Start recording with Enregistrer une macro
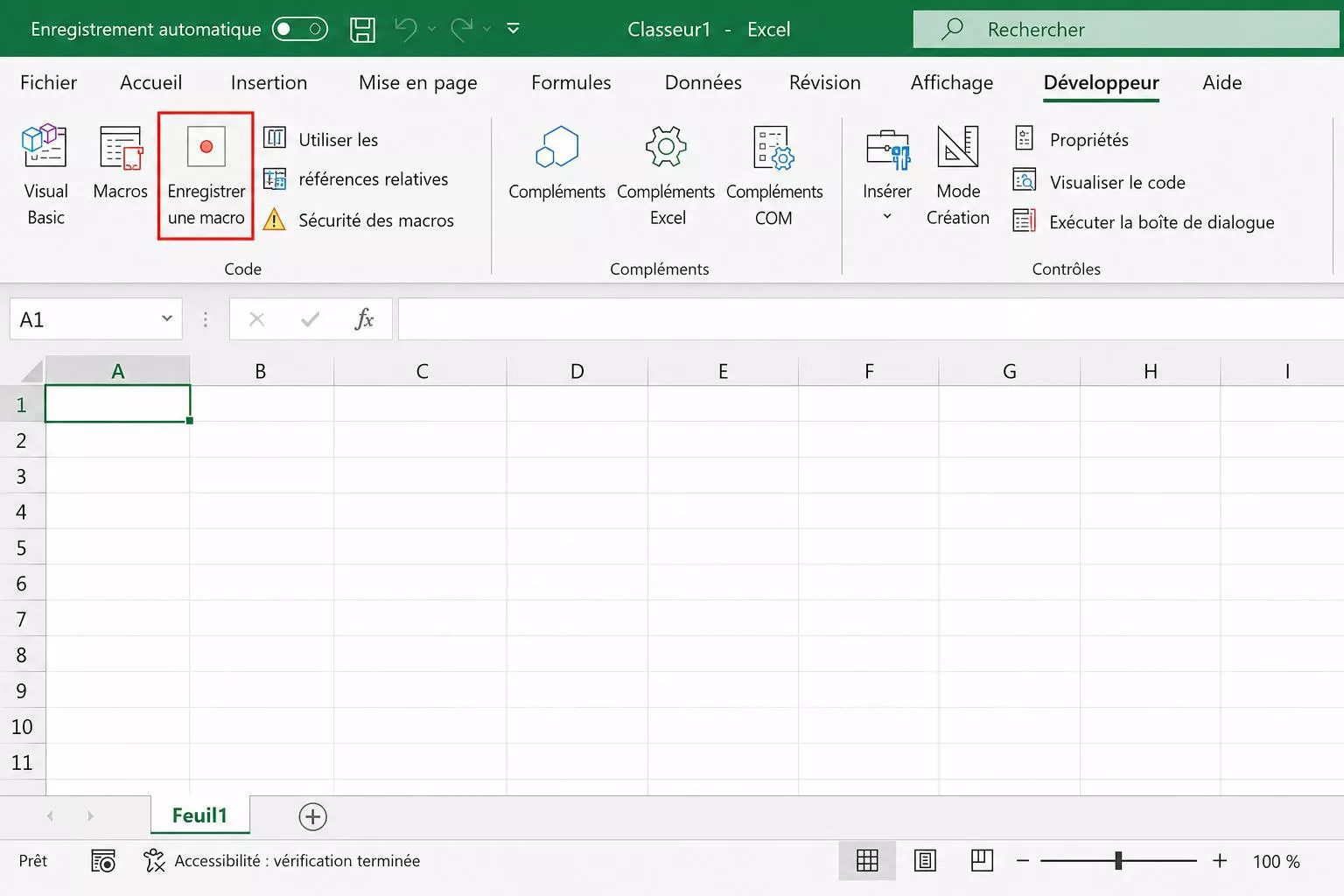This screenshot has height=896, width=1344. 206,175
